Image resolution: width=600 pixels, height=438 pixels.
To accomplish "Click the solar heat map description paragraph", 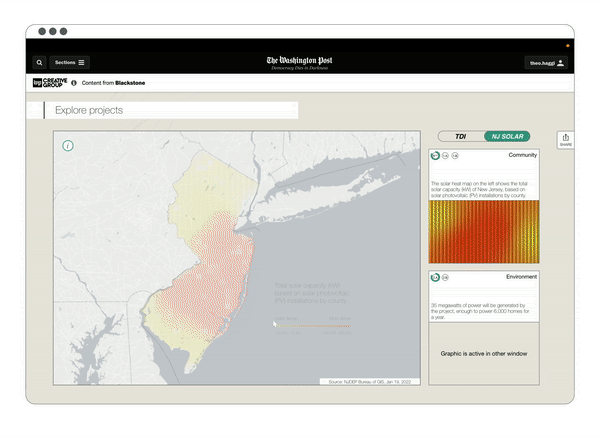I will click(x=479, y=189).
